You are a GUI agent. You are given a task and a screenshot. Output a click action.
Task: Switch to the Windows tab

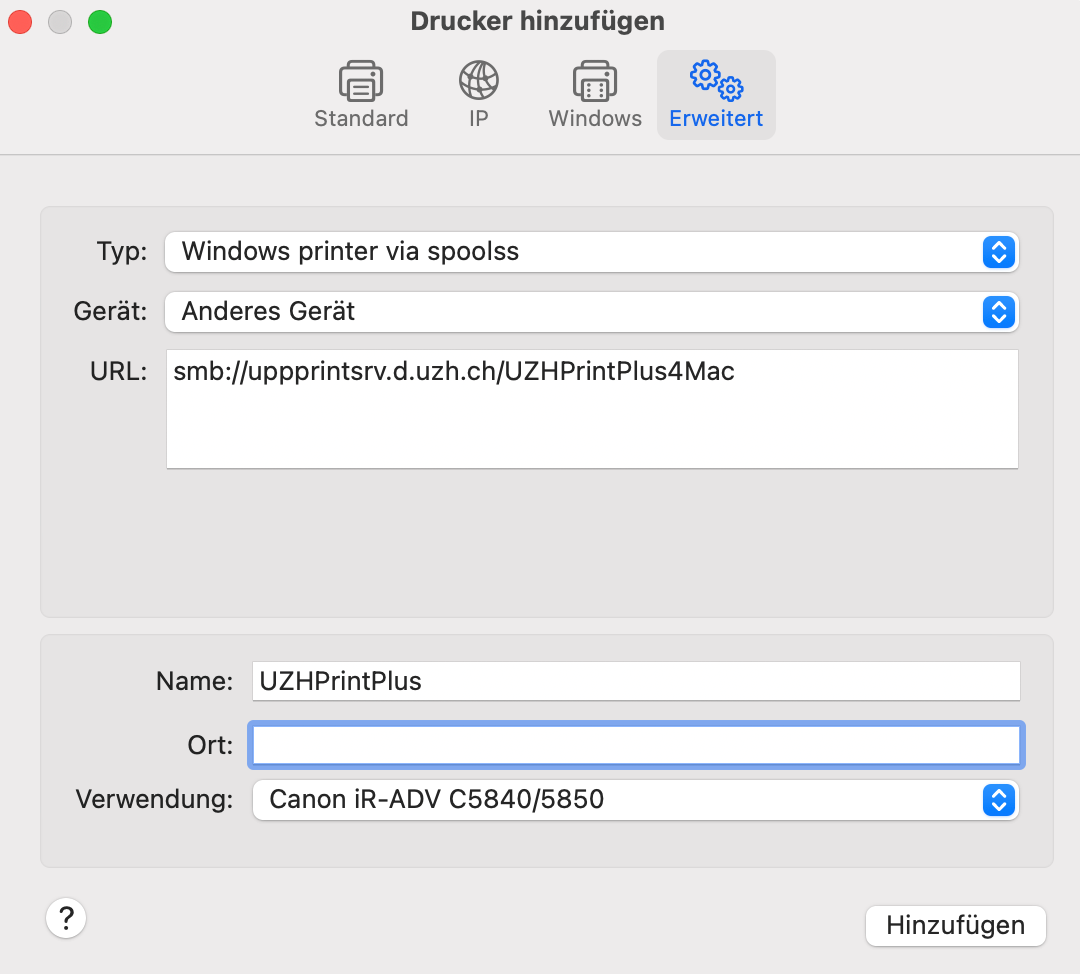pos(594,95)
